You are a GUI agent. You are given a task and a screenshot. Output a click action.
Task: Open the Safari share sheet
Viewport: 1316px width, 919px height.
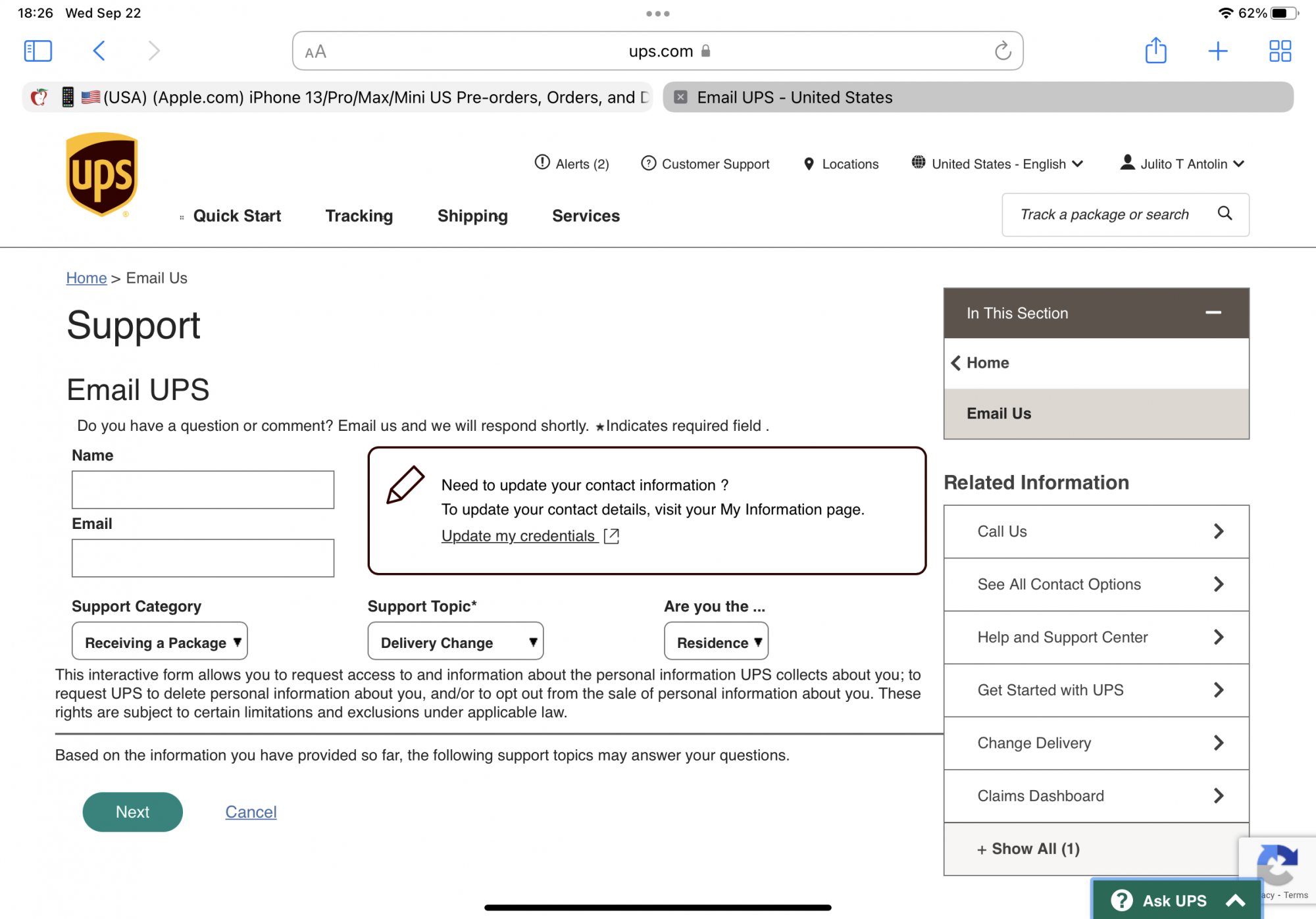coord(1156,50)
